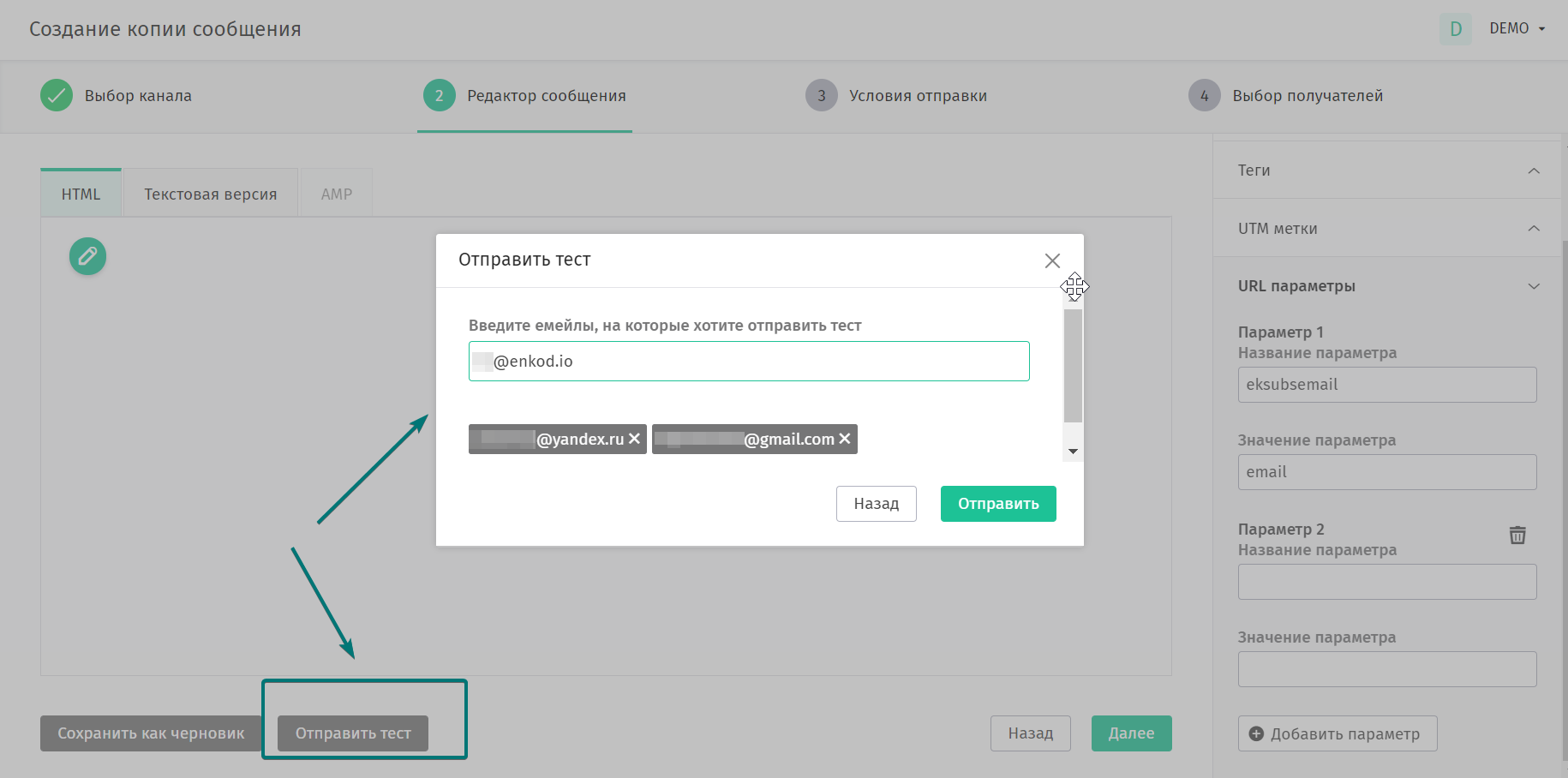Go to step Выбор канала
The image size is (1568, 778).
(116, 96)
